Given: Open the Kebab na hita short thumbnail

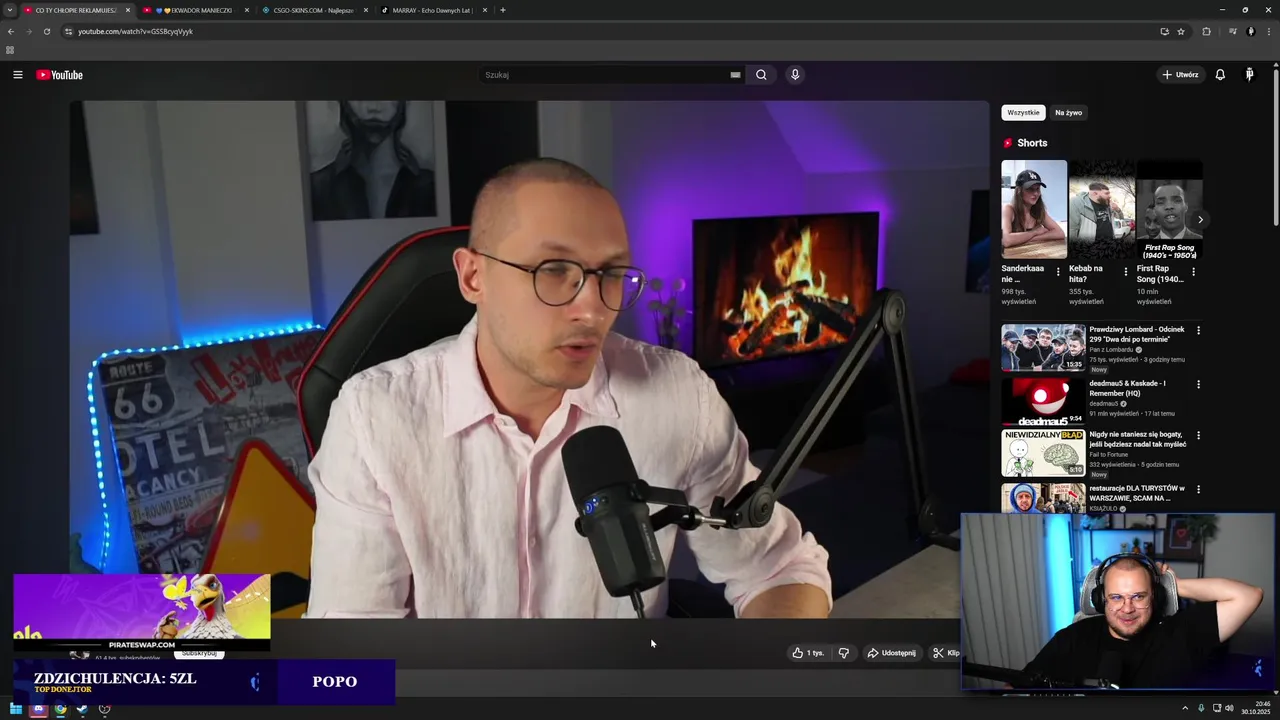Looking at the screenshot, I should (x=1101, y=210).
